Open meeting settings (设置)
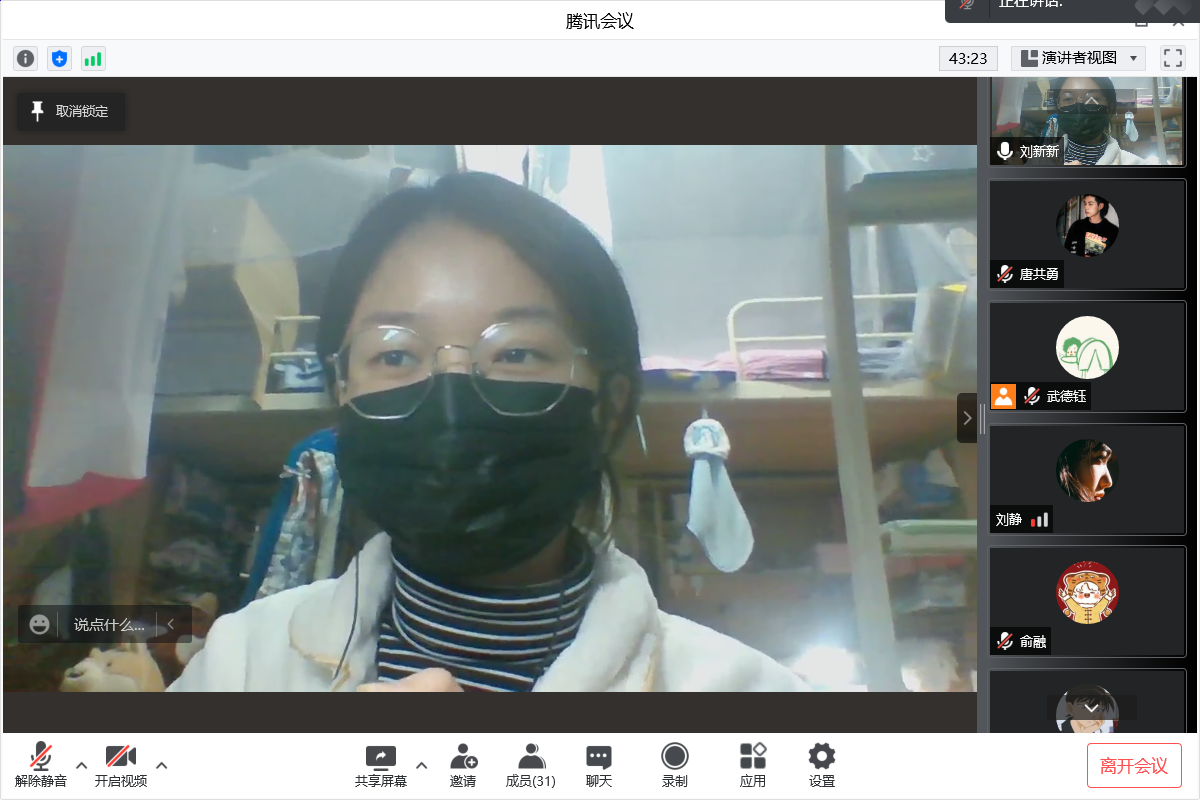 (x=822, y=765)
